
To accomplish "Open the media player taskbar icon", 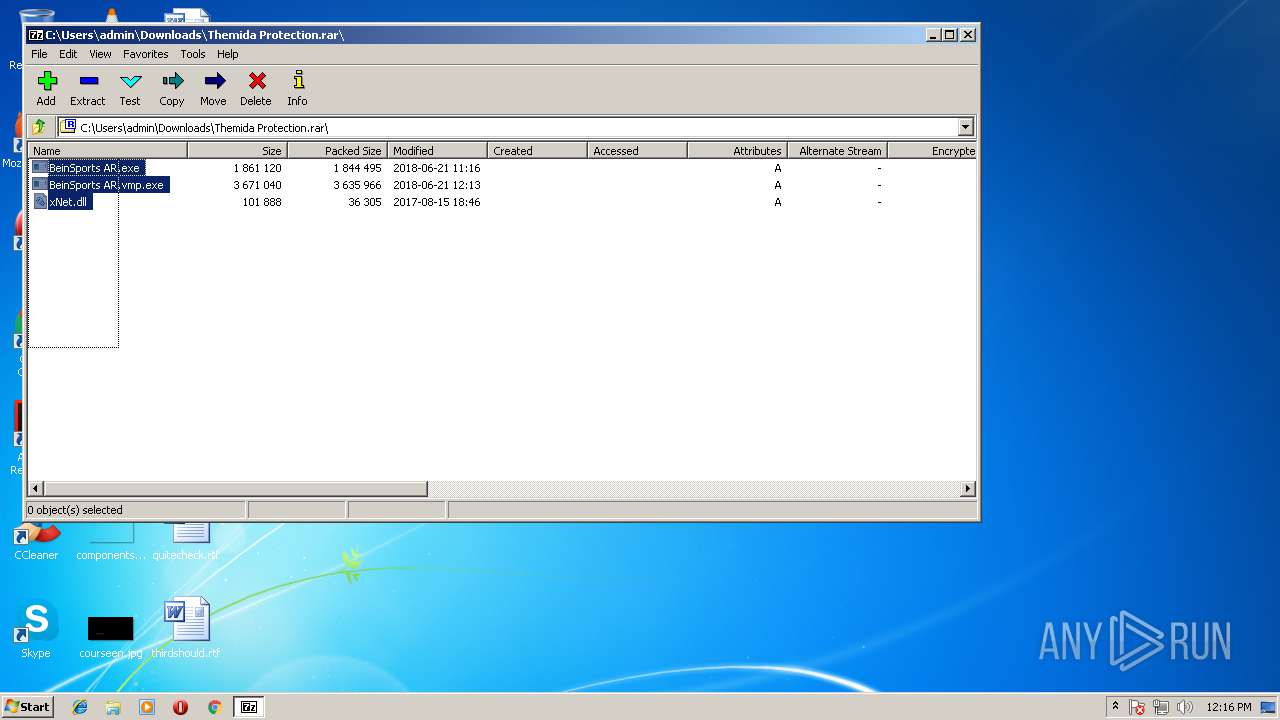I will pos(147,707).
